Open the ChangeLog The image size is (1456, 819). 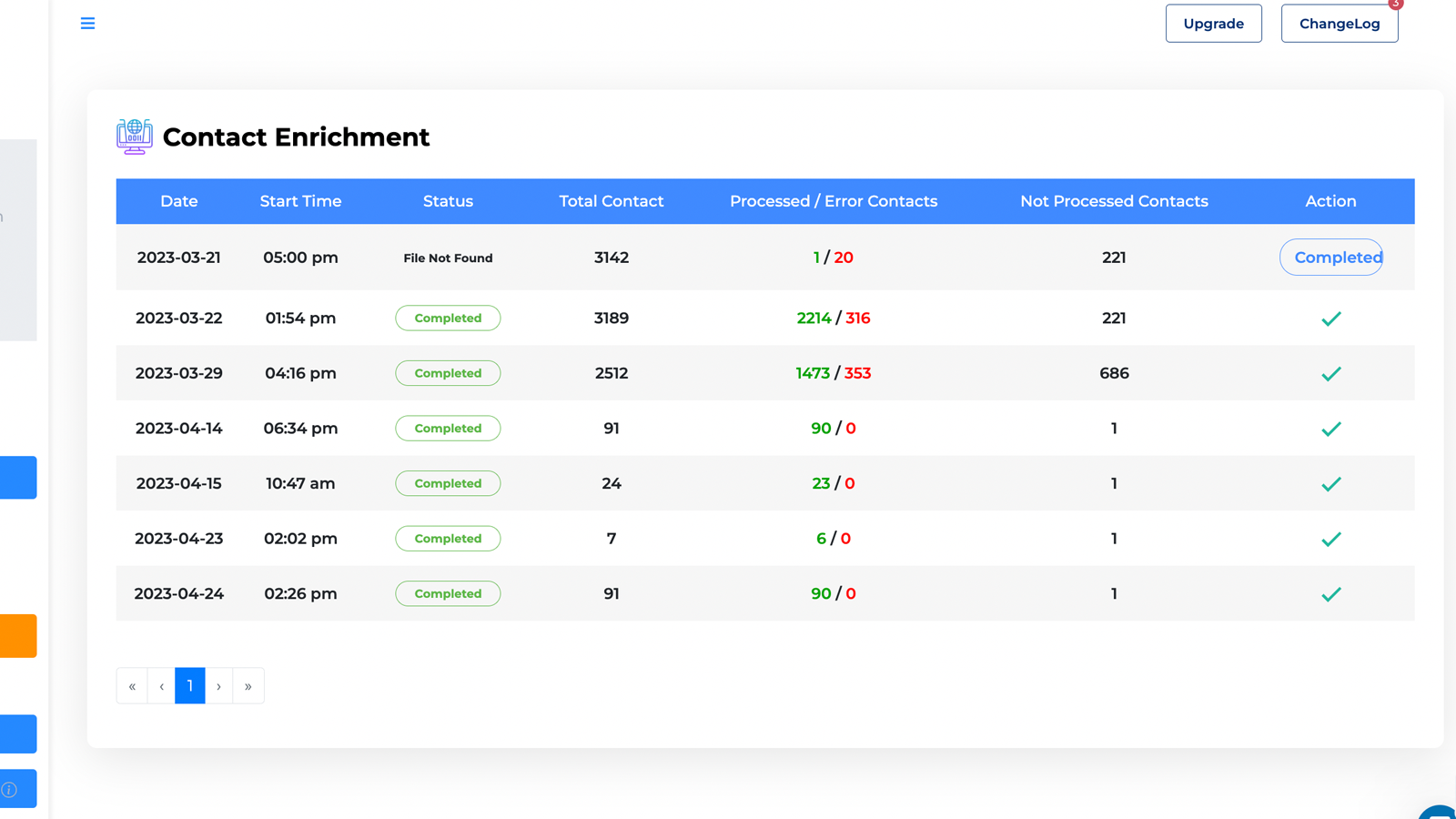point(1339,23)
